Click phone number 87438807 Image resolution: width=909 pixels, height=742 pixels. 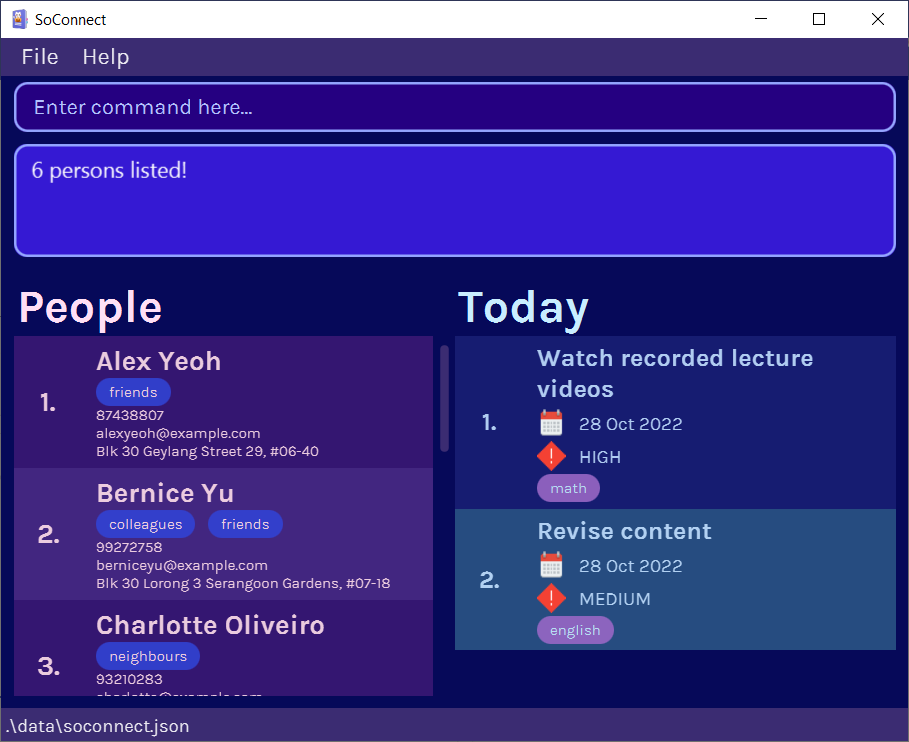[x=130, y=415]
